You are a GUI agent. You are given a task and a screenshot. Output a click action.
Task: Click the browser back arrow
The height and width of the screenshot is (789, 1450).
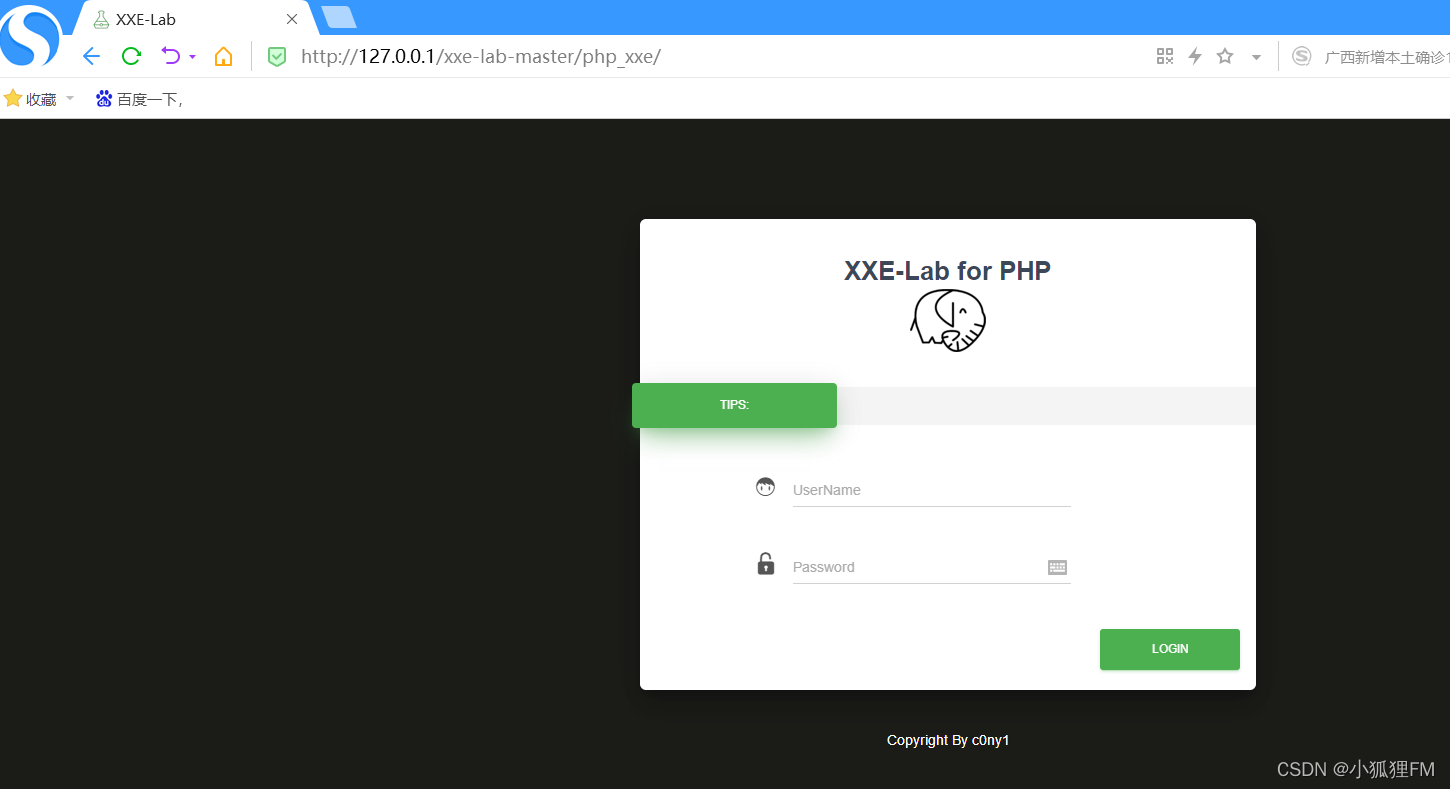click(91, 56)
